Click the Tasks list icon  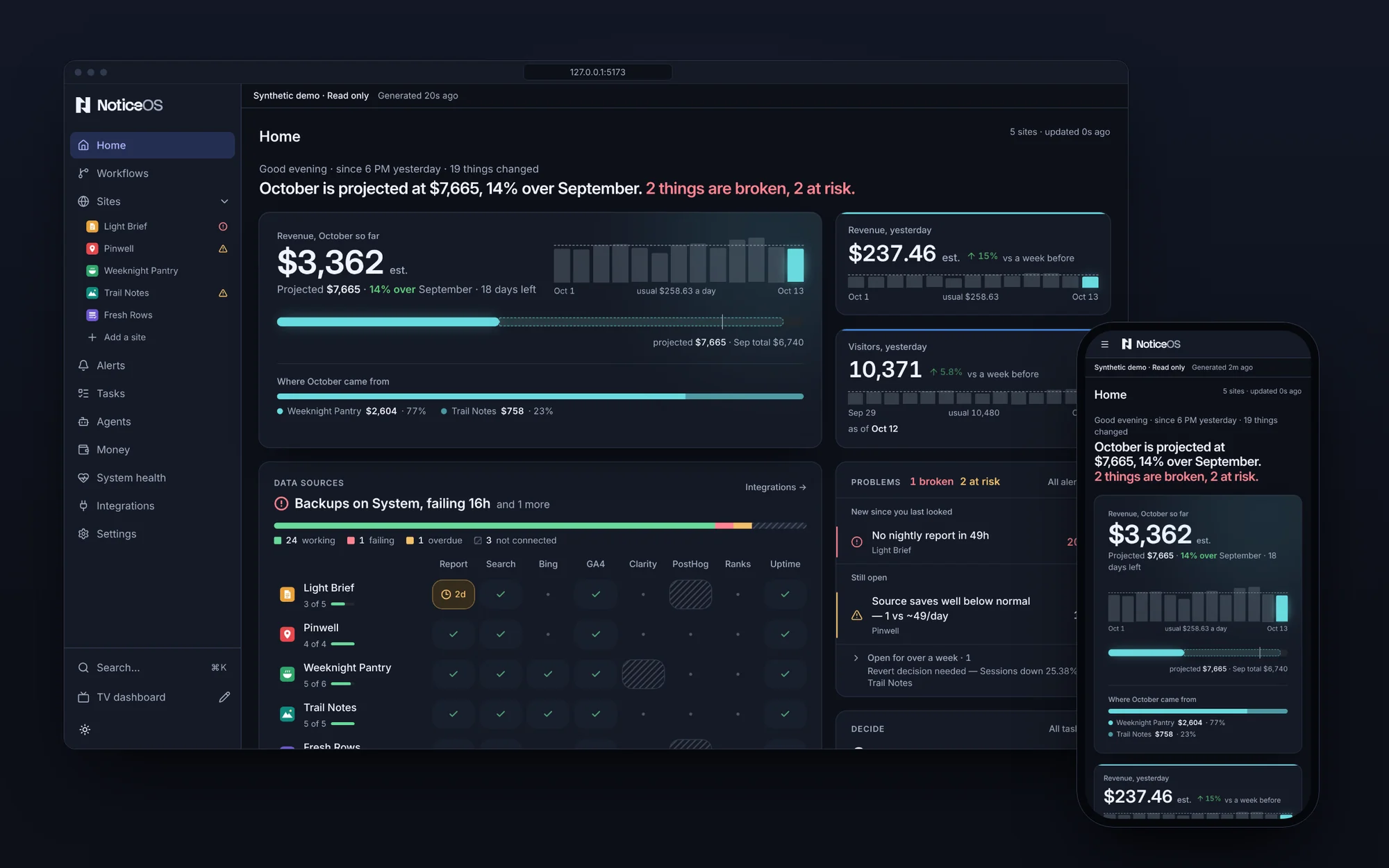[83, 393]
